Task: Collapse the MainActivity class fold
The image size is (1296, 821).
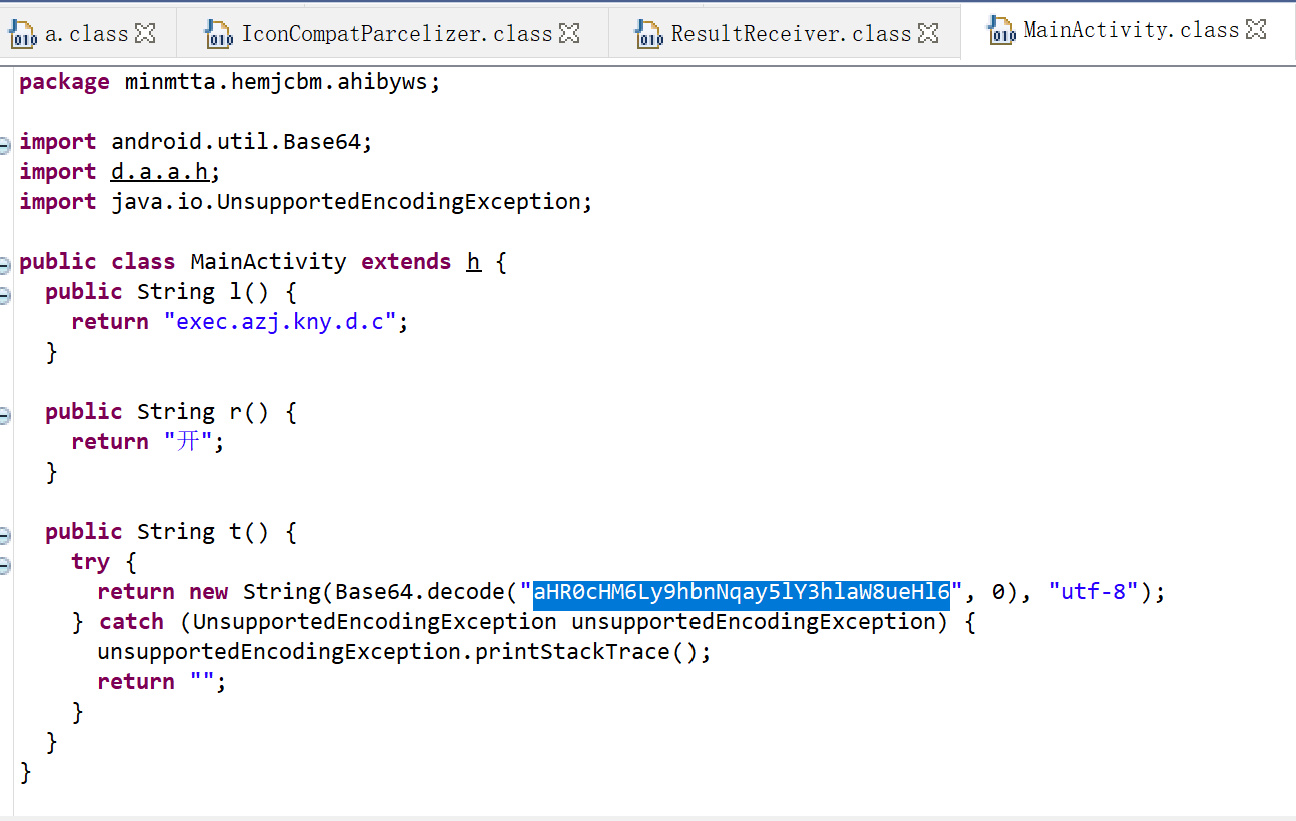Action: tap(4, 266)
